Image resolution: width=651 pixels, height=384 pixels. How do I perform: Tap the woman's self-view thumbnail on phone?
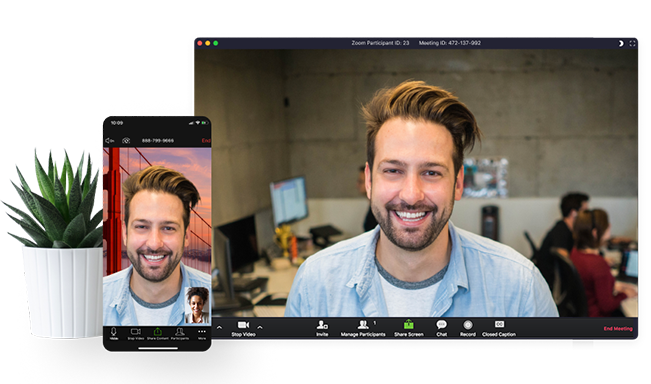point(197,305)
